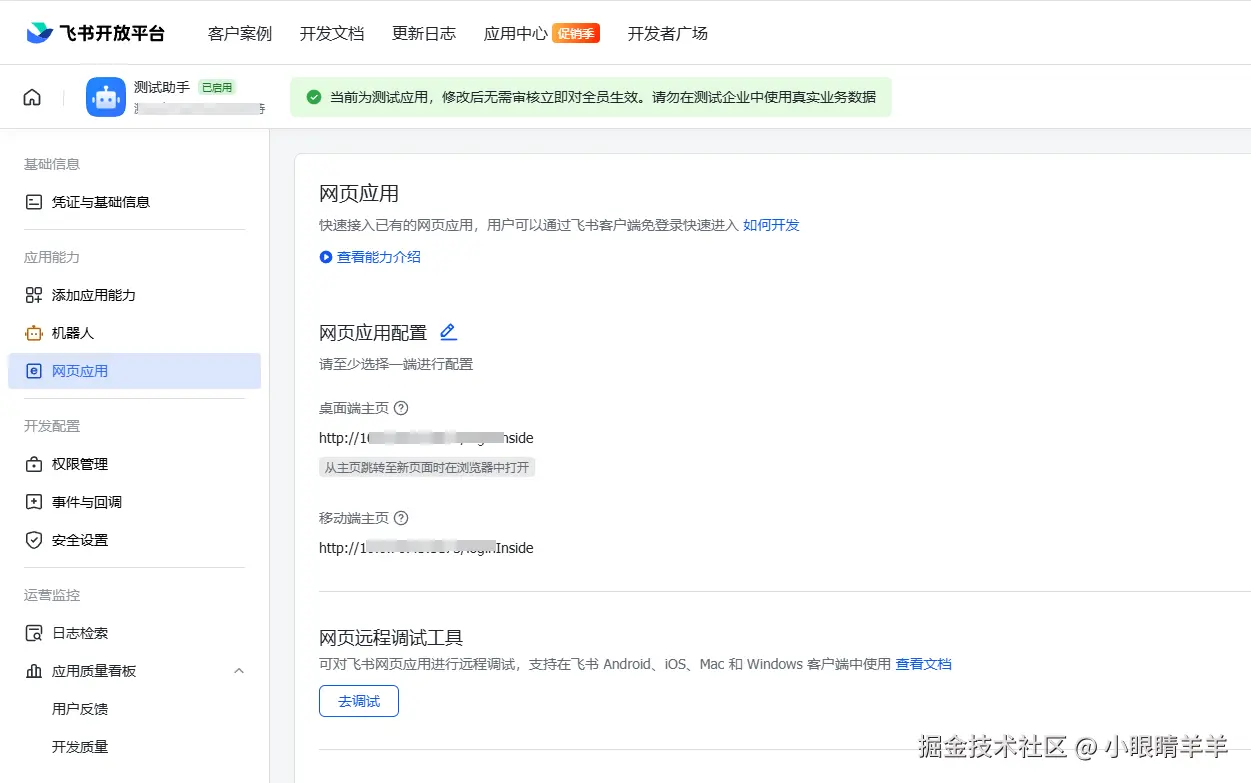Click the 添加应用能力 grid icon
The image size is (1251, 783).
coord(34,295)
